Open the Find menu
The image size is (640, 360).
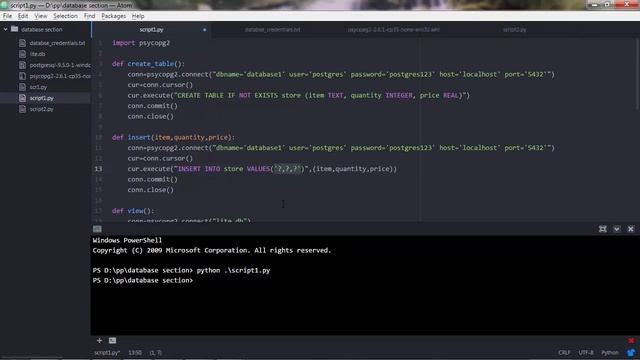(x=89, y=16)
